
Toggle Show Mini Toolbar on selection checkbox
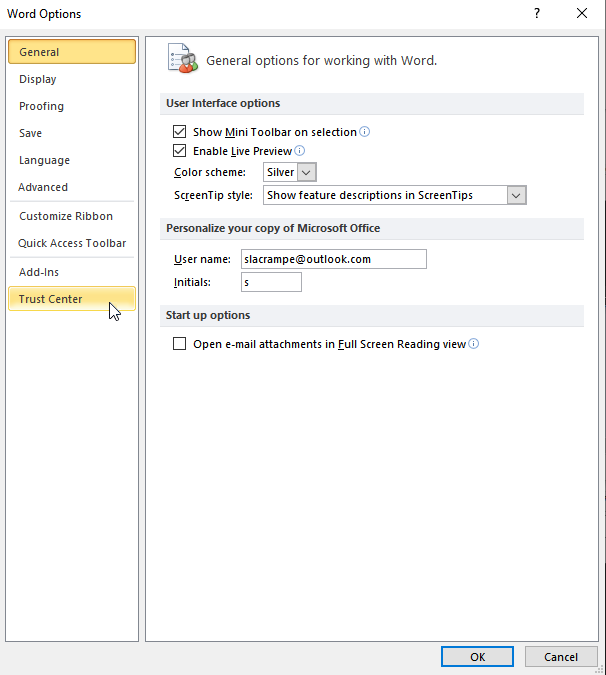click(179, 131)
